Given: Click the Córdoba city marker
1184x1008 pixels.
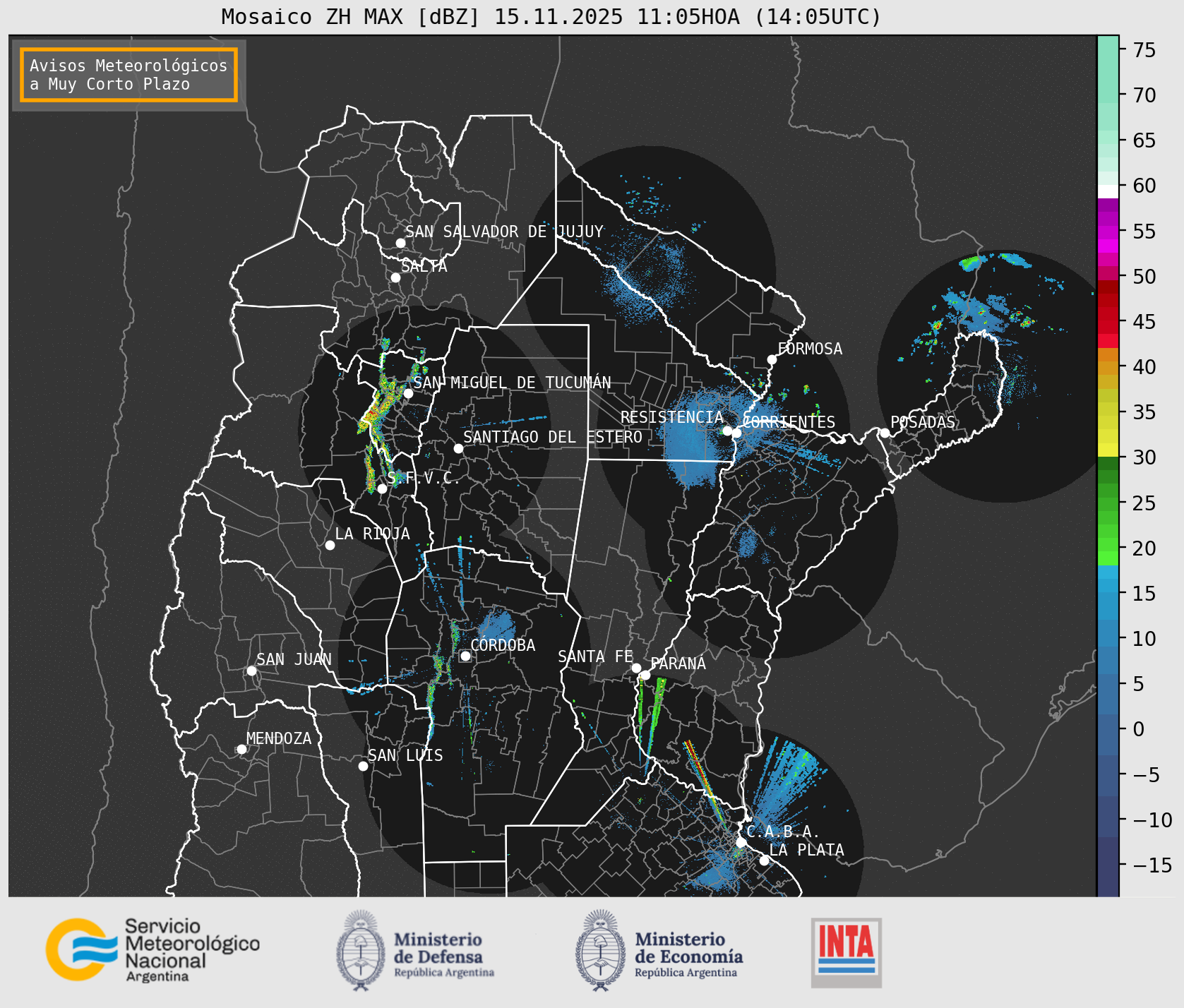Looking at the screenshot, I should click(x=465, y=656).
